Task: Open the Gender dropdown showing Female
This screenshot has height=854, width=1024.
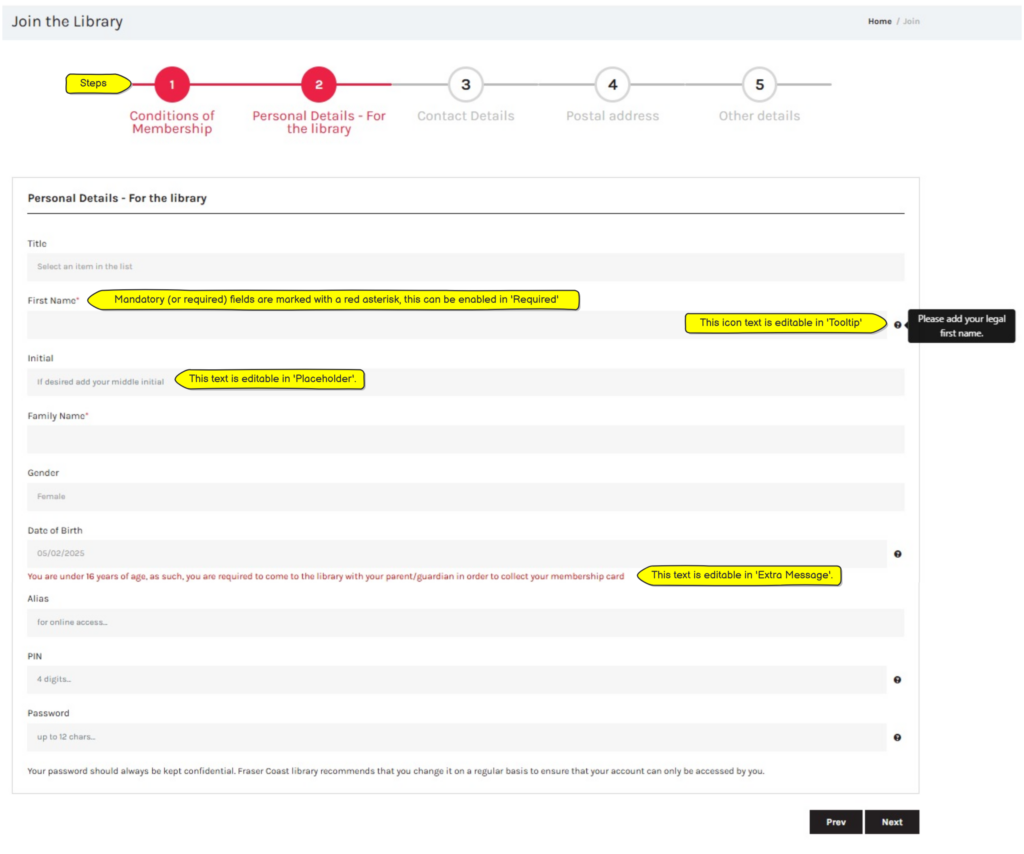Action: tap(465, 497)
